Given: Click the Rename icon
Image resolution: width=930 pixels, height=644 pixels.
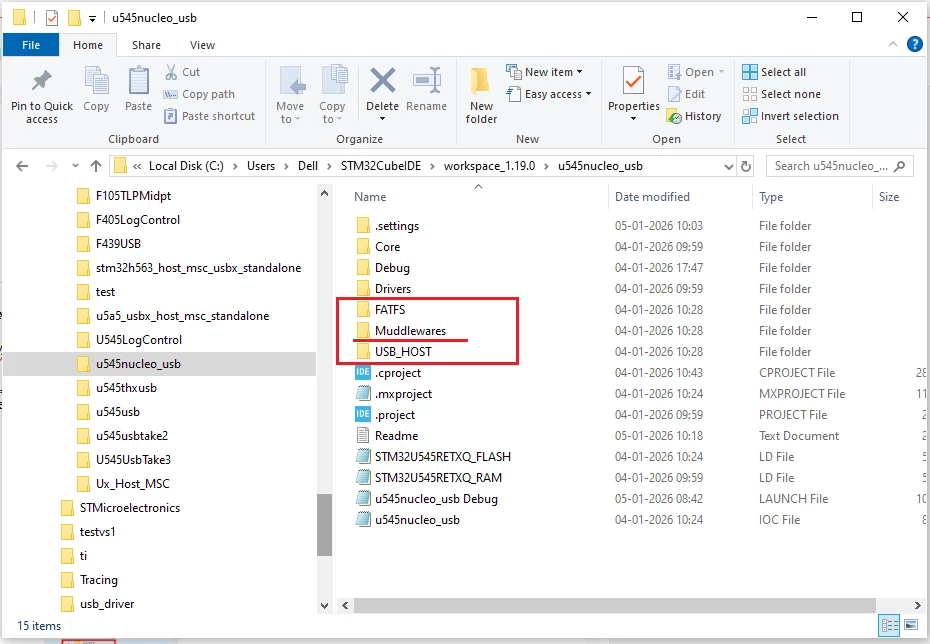Looking at the screenshot, I should pyautogui.click(x=427, y=81).
